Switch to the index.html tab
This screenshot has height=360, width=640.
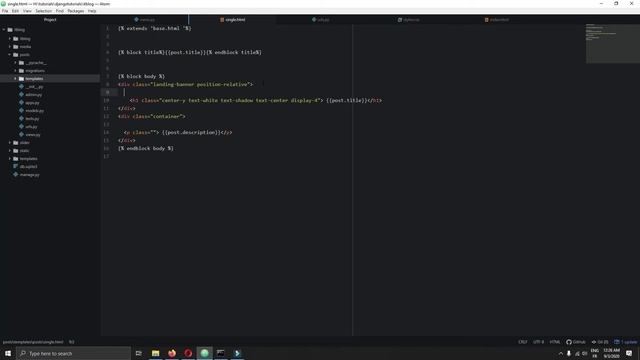496,20
